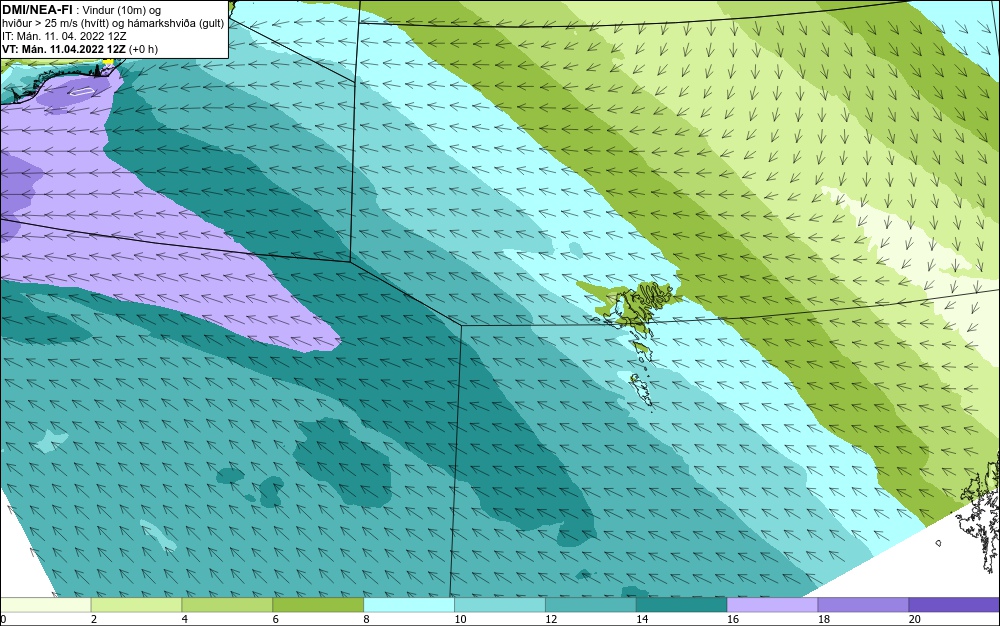The height and width of the screenshot is (626, 1000).
Task: Click the '(+0 h)' forecast offset text
Action: click(143, 49)
